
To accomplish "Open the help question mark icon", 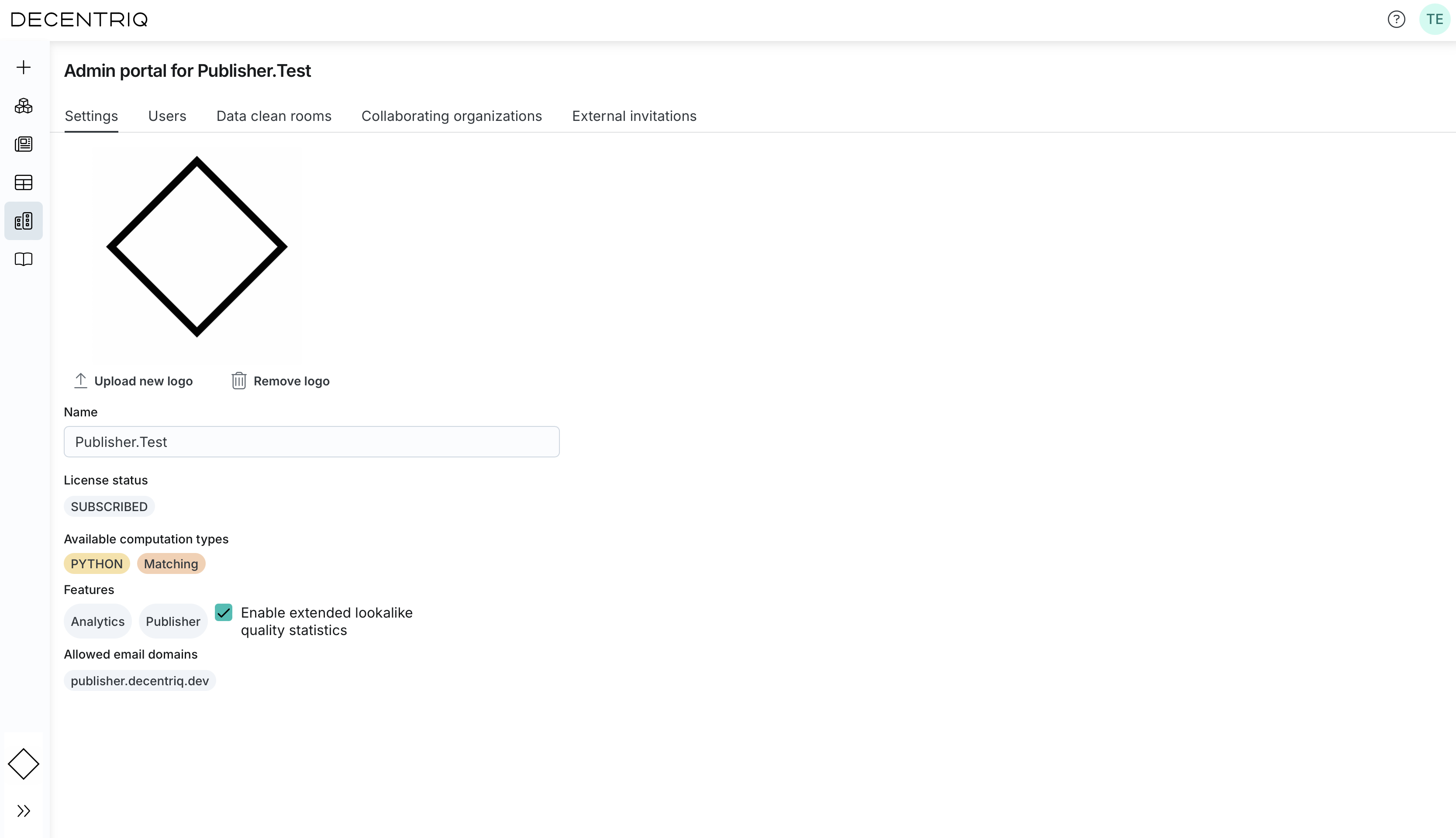I will pyautogui.click(x=1396, y=20).
